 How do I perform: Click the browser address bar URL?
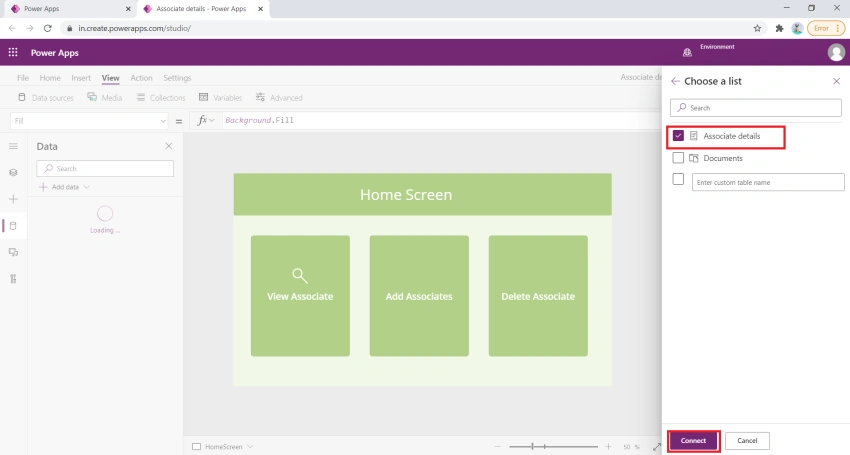(x=134, y=28)
